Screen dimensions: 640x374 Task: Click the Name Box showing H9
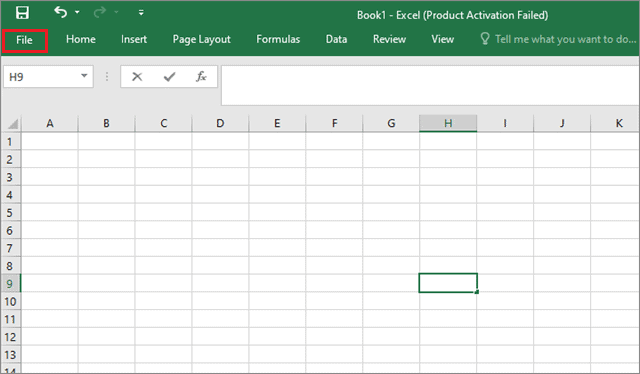[48, 76]
